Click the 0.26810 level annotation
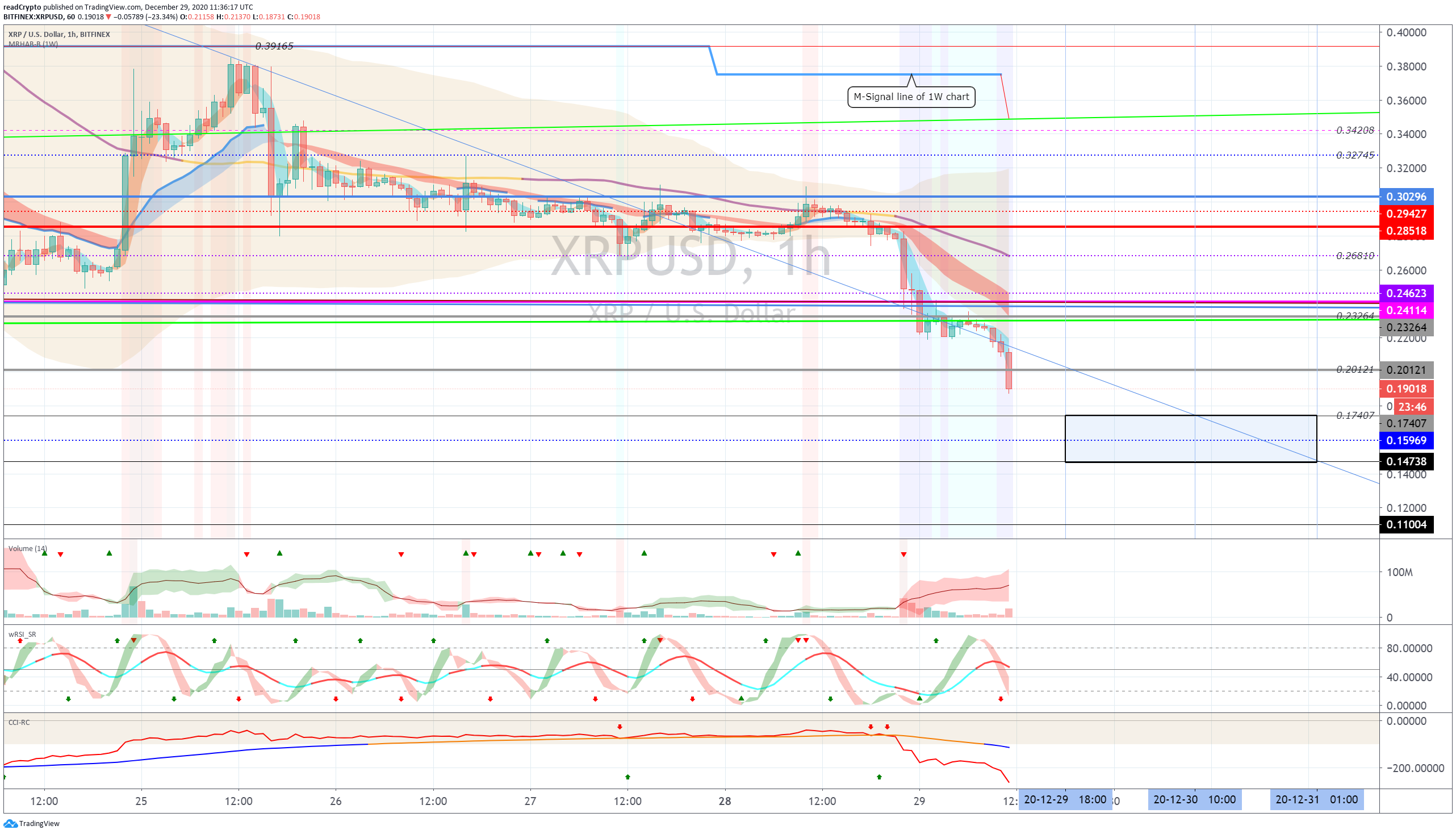 click(x=1355, y=256)
